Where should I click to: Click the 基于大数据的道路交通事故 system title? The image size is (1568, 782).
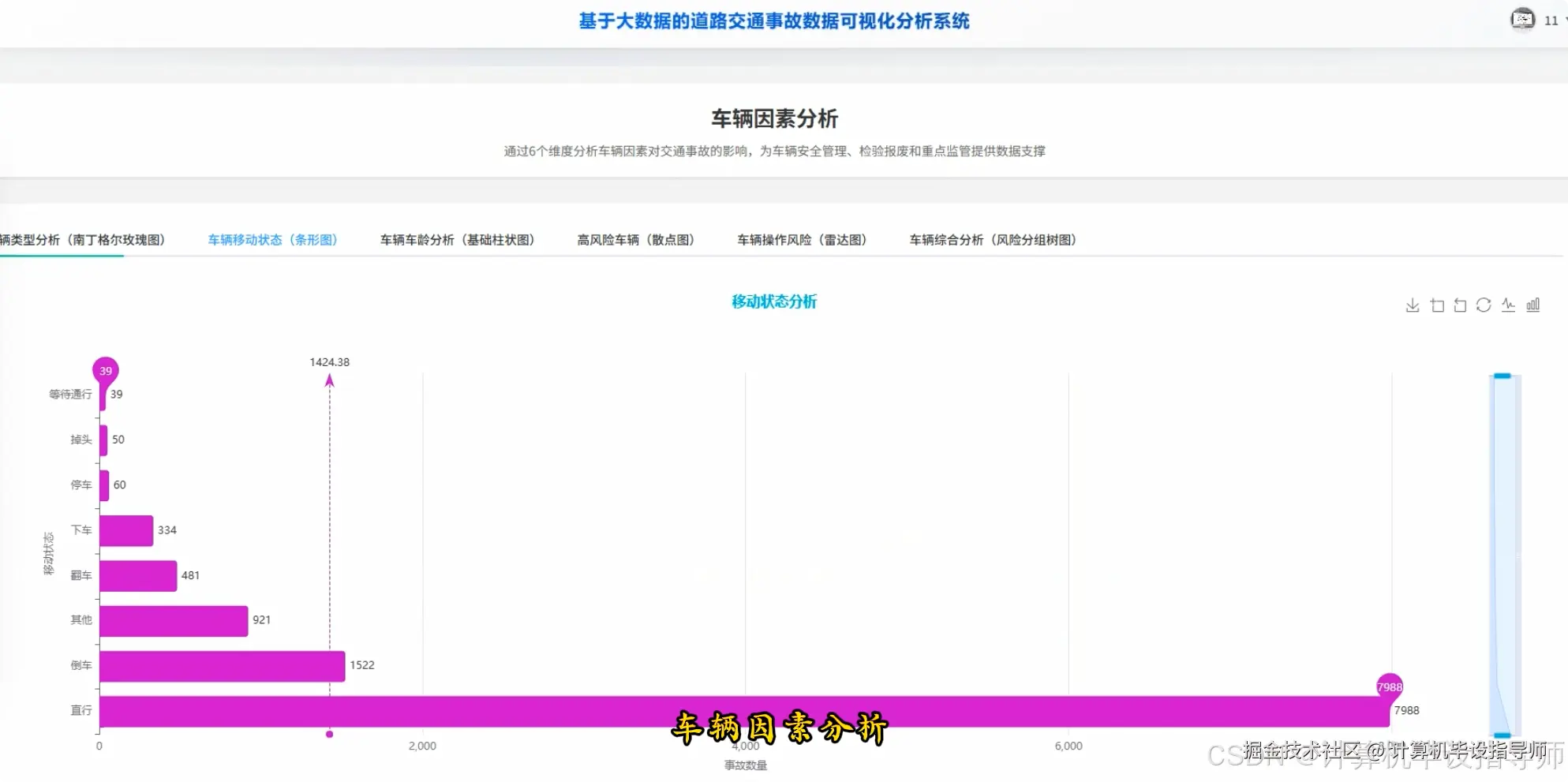click(x=774, y=21)
